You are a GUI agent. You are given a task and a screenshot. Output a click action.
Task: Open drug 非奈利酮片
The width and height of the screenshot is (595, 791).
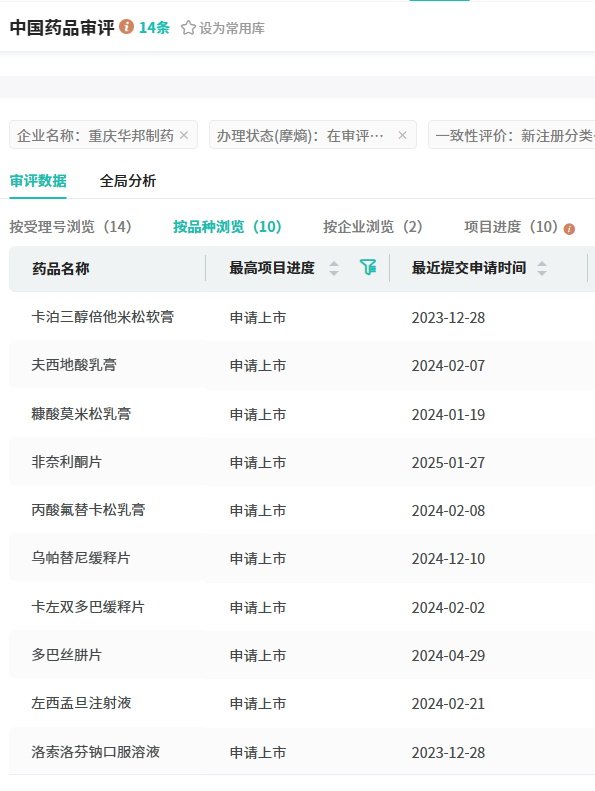pyautogui.click(x=67, y=462)
